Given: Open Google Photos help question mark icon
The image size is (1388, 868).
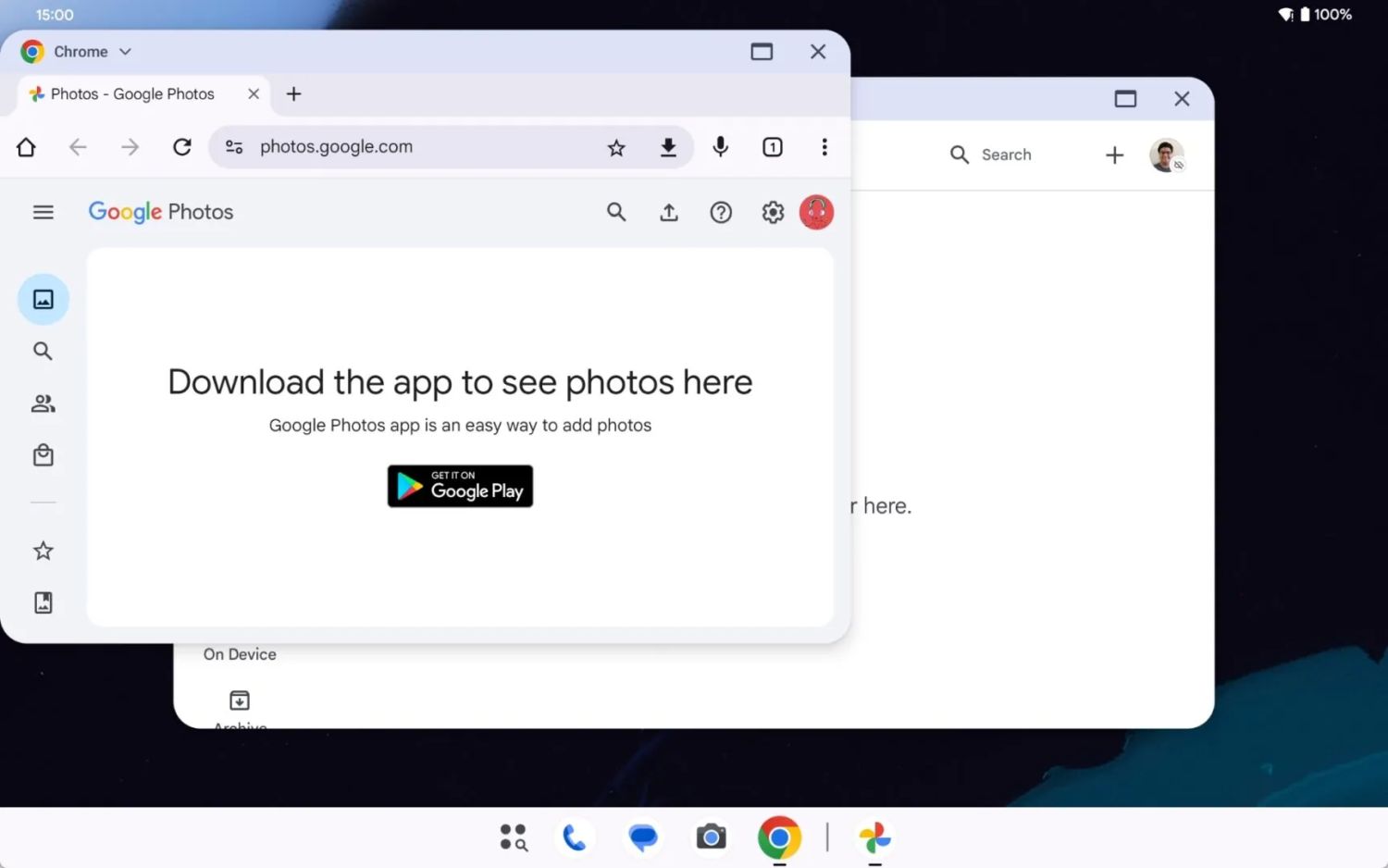Looking at the screenshot, I should point(721,213).
